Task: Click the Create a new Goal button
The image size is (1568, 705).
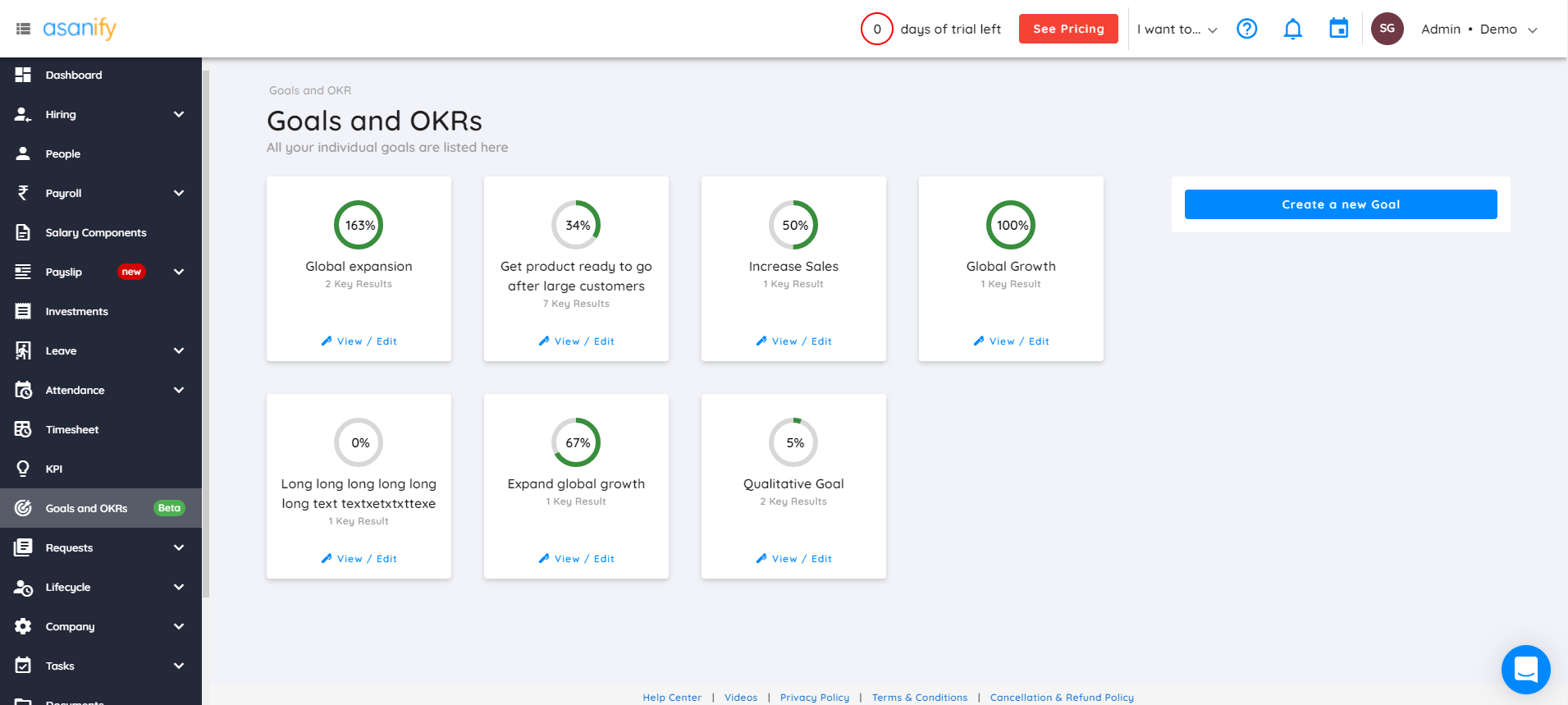Action: click(1340, 204)
